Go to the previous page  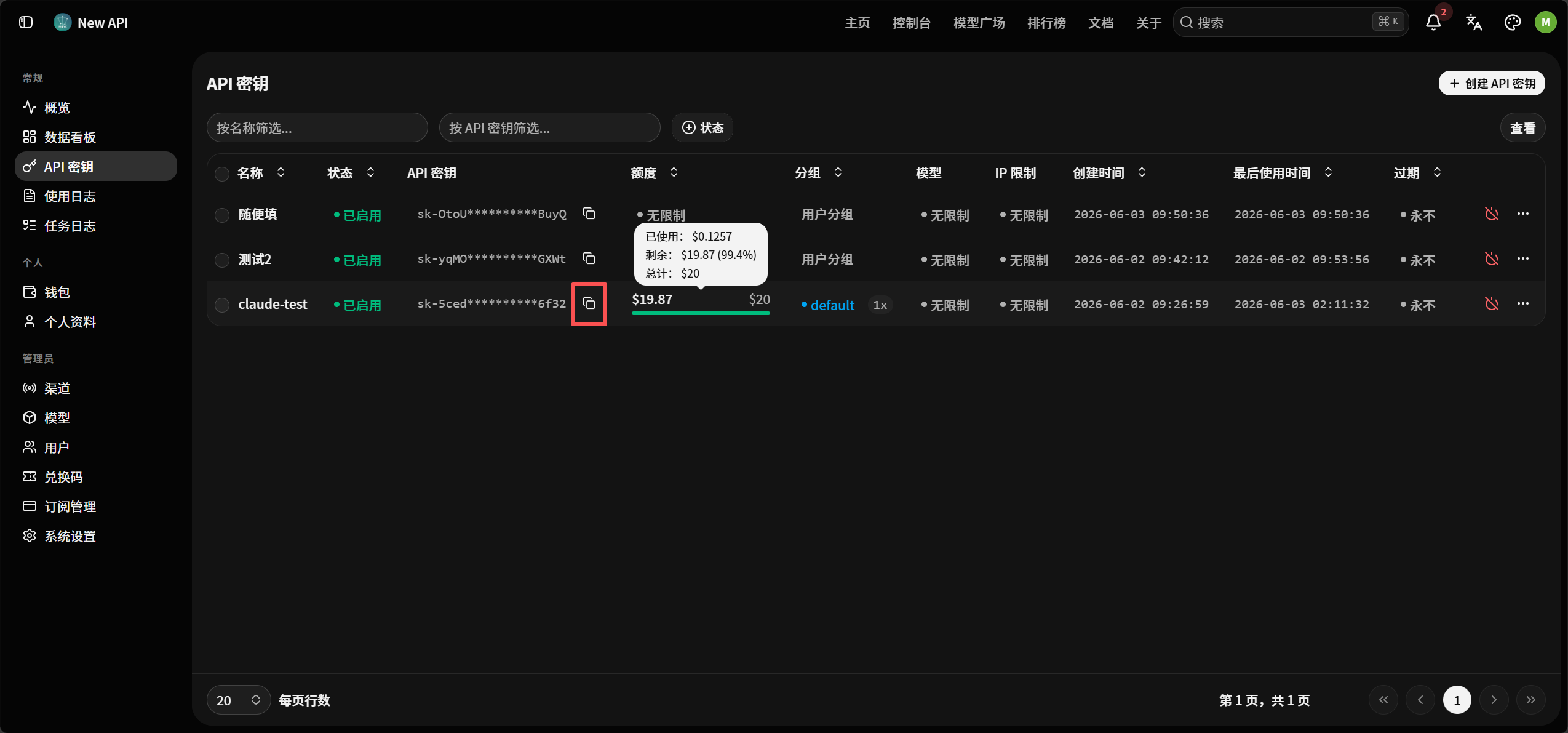(1420, 700)
